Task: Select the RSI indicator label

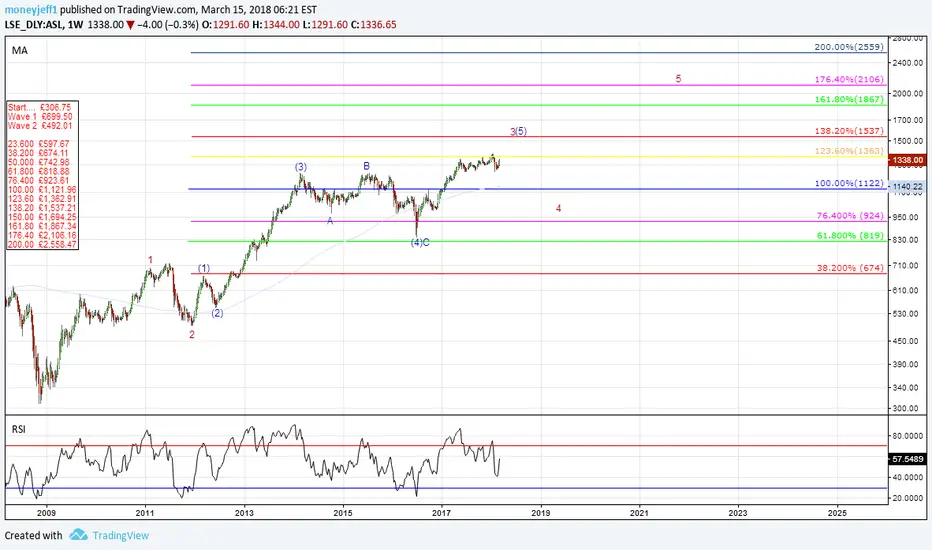Action: pos(18,429)
